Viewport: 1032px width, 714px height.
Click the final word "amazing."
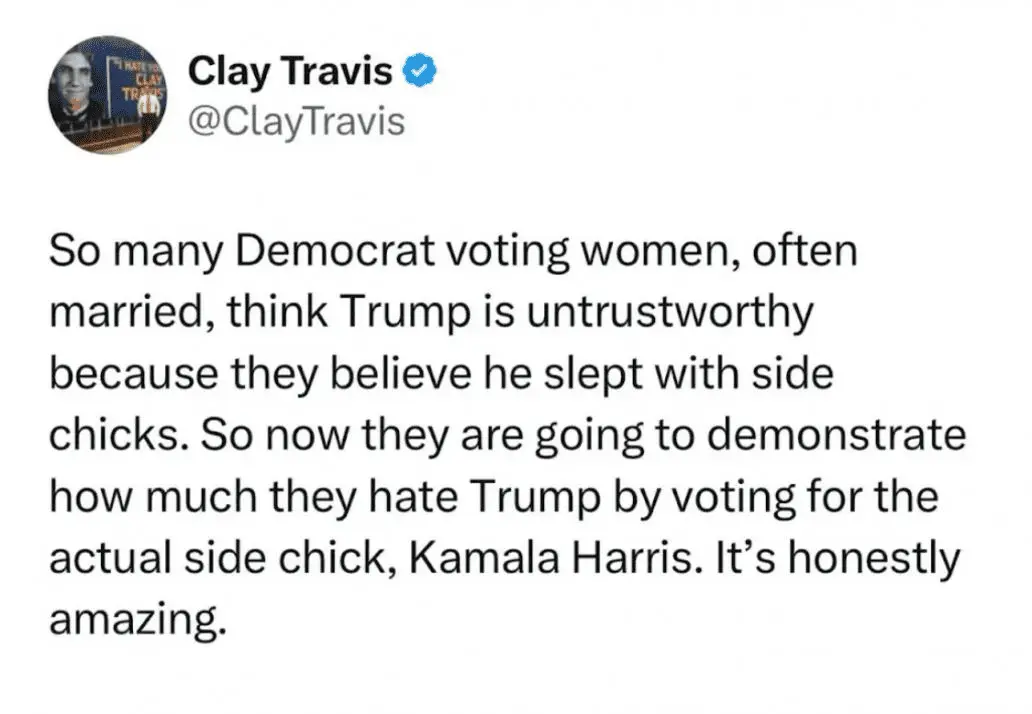[x=132, y=622]
